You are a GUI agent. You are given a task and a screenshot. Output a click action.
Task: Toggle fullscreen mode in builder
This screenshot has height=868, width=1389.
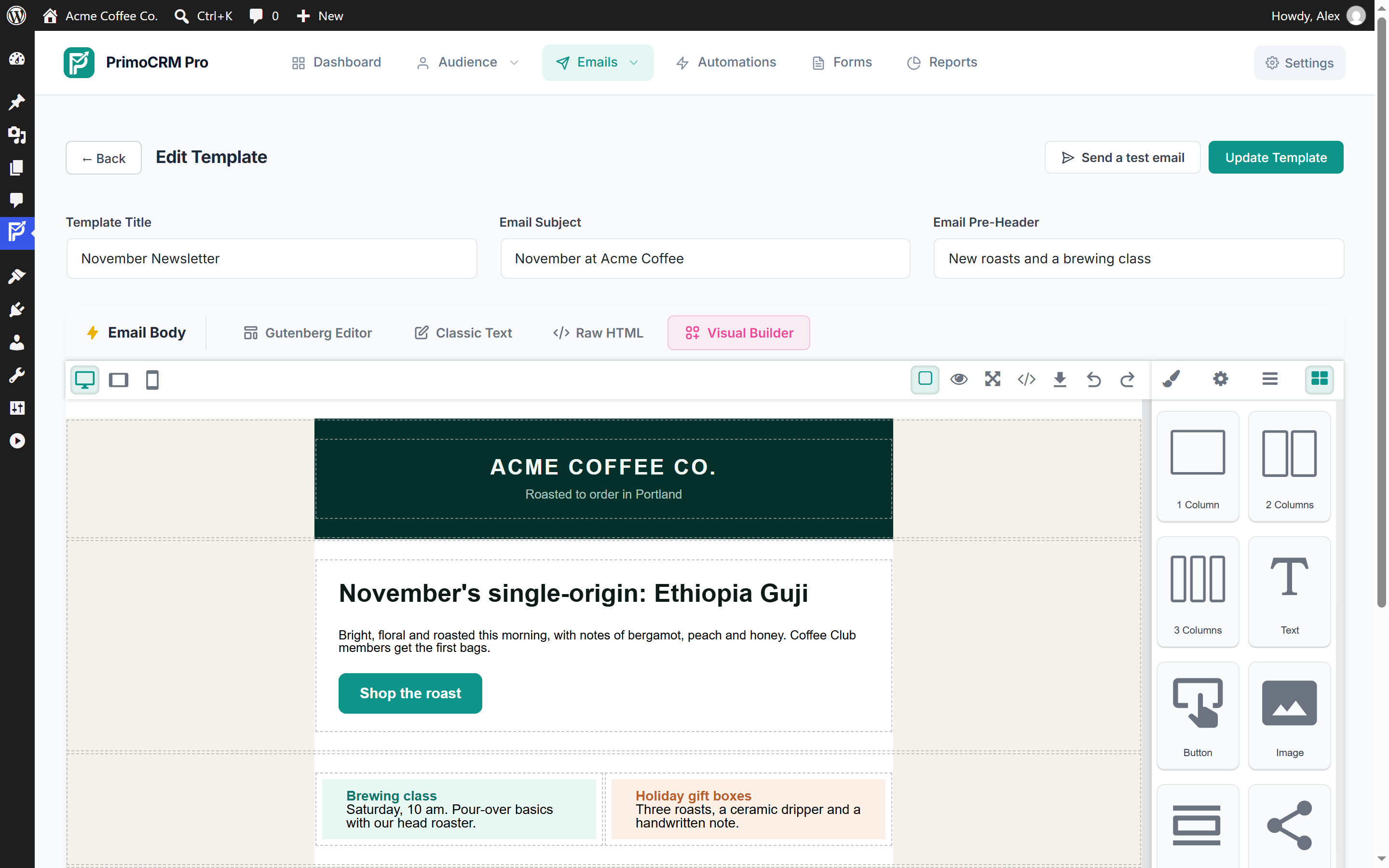coord(993,379)
